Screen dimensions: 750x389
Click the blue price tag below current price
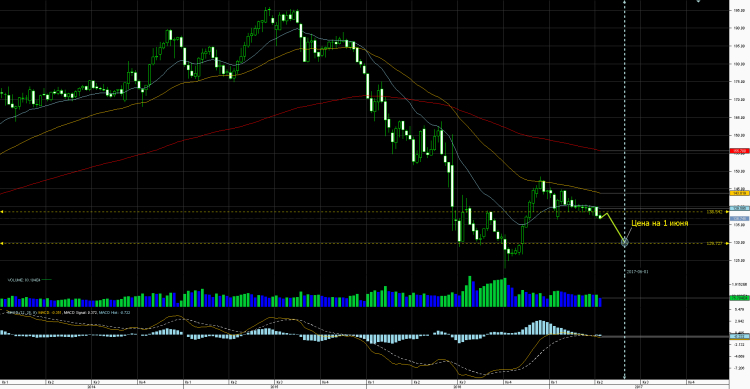(739, 219)
